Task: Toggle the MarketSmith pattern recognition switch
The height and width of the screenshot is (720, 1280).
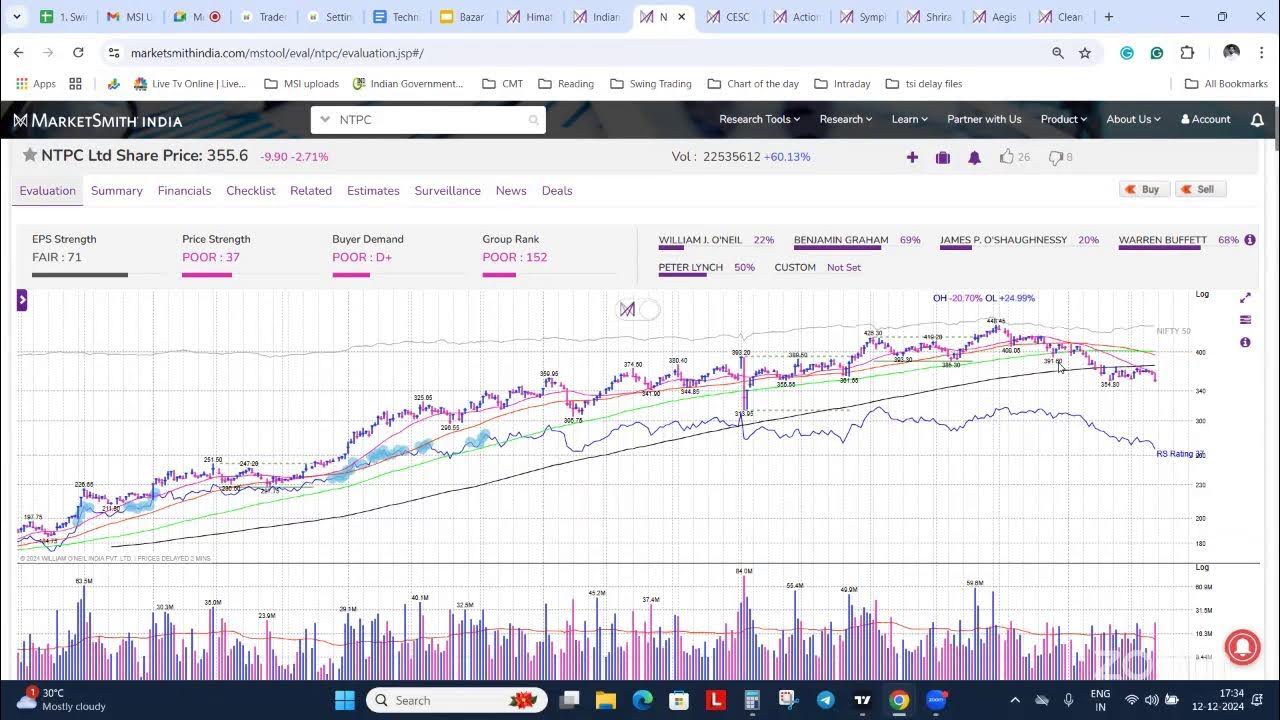Action: tap(639, 310)
